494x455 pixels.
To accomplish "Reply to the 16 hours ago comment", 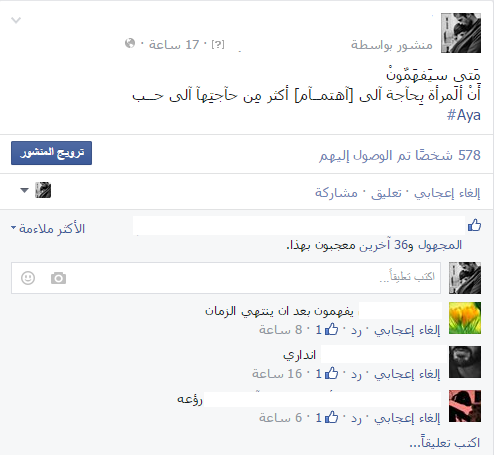I will (x=356, y=374).
